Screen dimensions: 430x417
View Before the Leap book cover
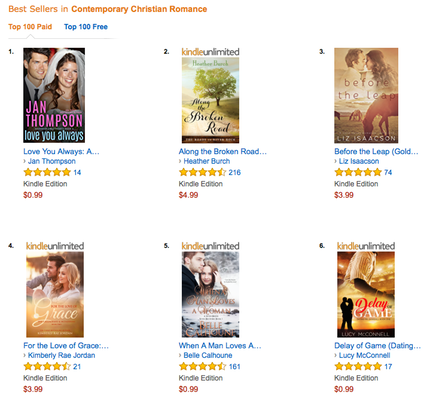(x=366, y=95)
